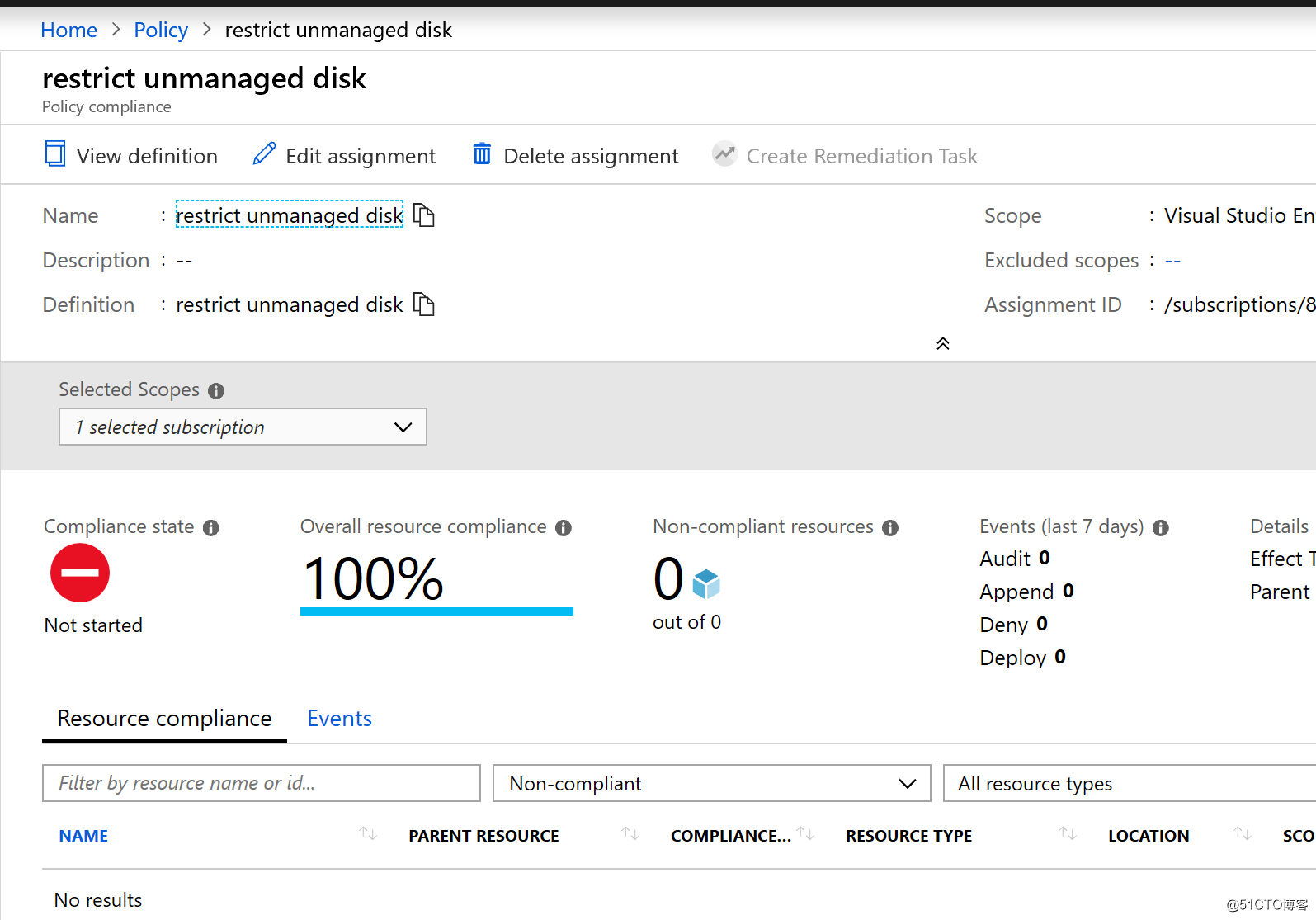Click the Assignment ID /subscriptions value
The height and width of the screenshot is (920, 1316).
[x=1239, y=304]
